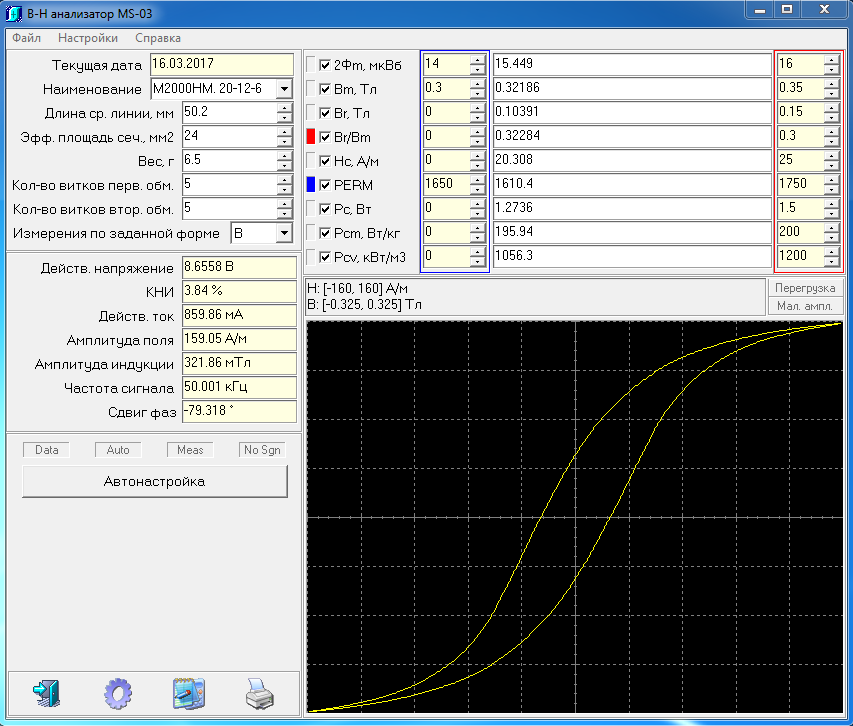Toggle the PERM checkbox
The image size is (853, 726).
tap(325, 185)
